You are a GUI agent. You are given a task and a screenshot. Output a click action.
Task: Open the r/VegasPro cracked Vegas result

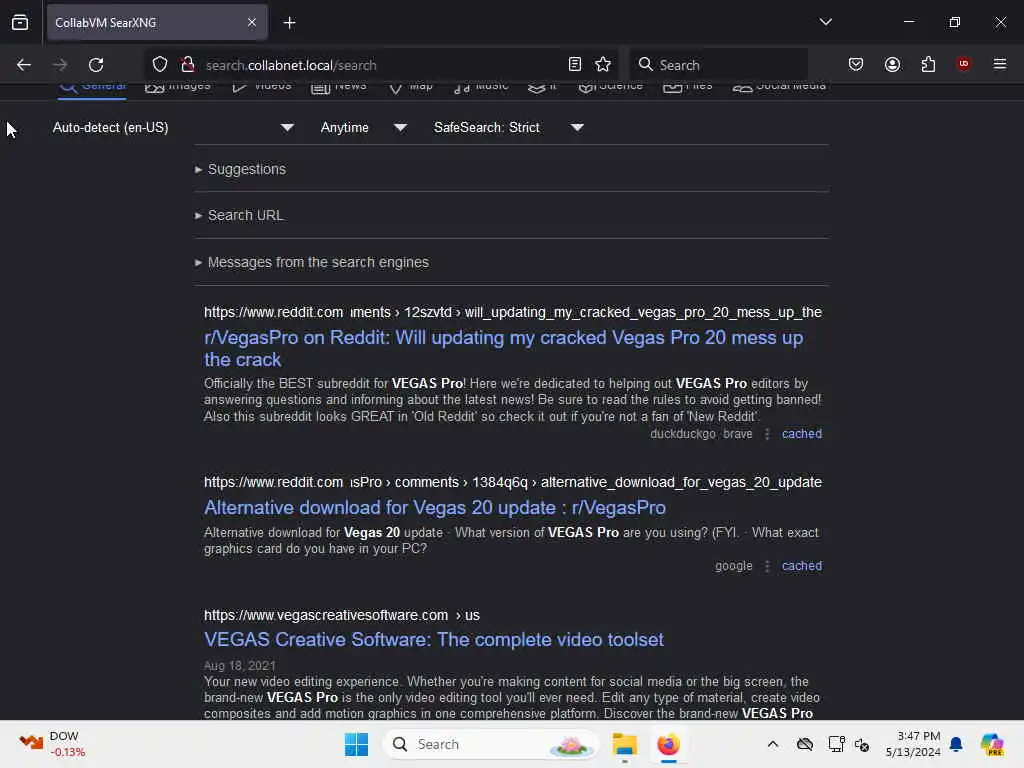pos(504,349)
